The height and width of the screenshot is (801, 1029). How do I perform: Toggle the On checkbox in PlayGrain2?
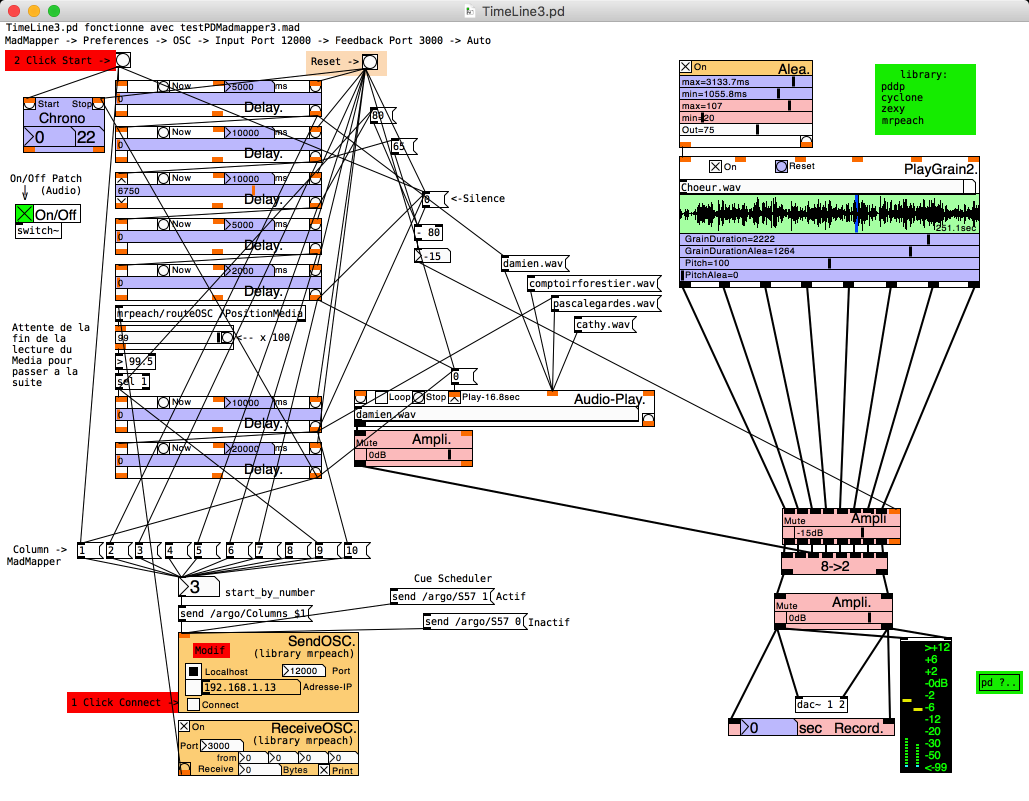point(715,167)
